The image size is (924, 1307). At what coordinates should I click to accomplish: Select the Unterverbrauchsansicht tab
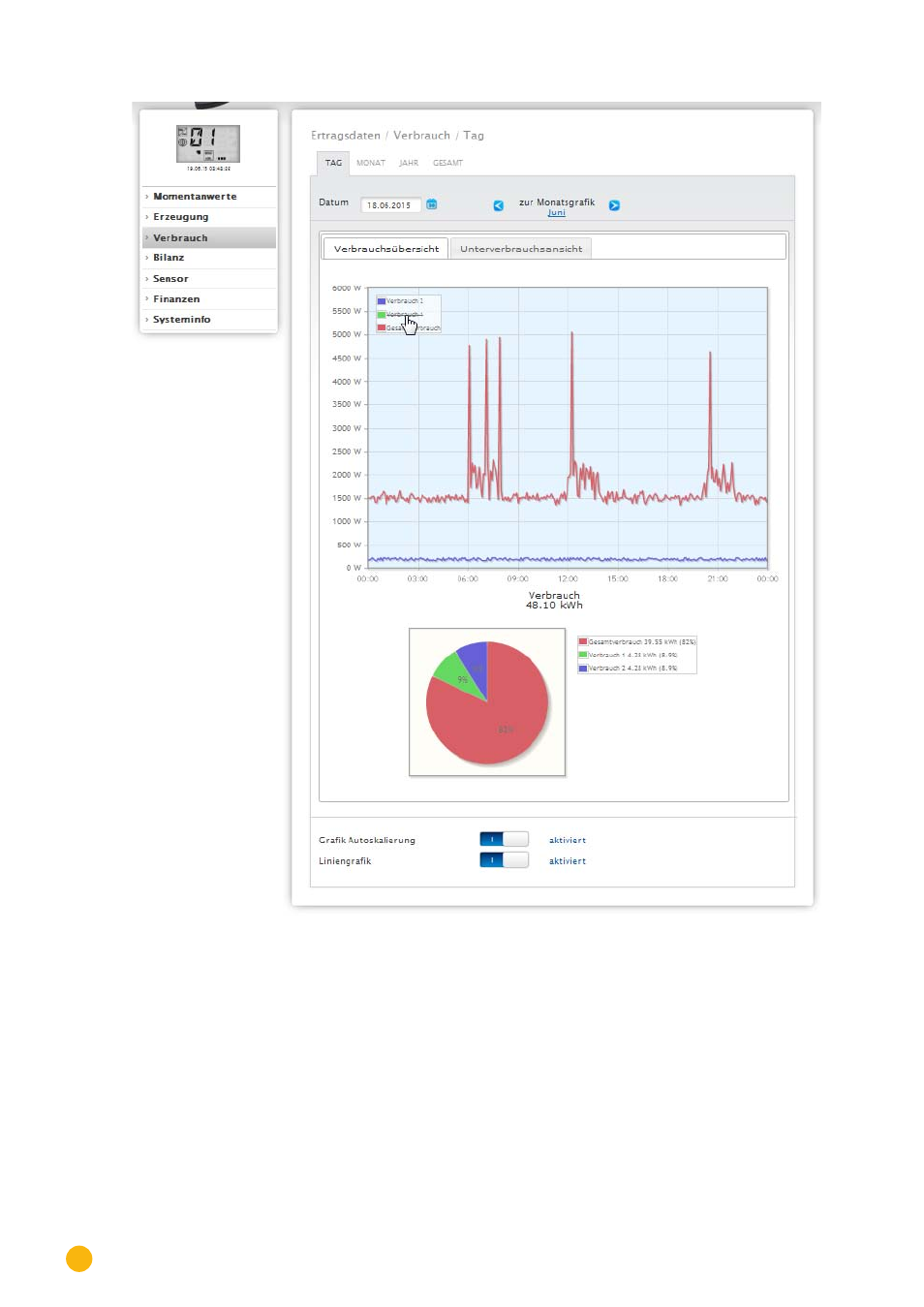tap(521, 249)
